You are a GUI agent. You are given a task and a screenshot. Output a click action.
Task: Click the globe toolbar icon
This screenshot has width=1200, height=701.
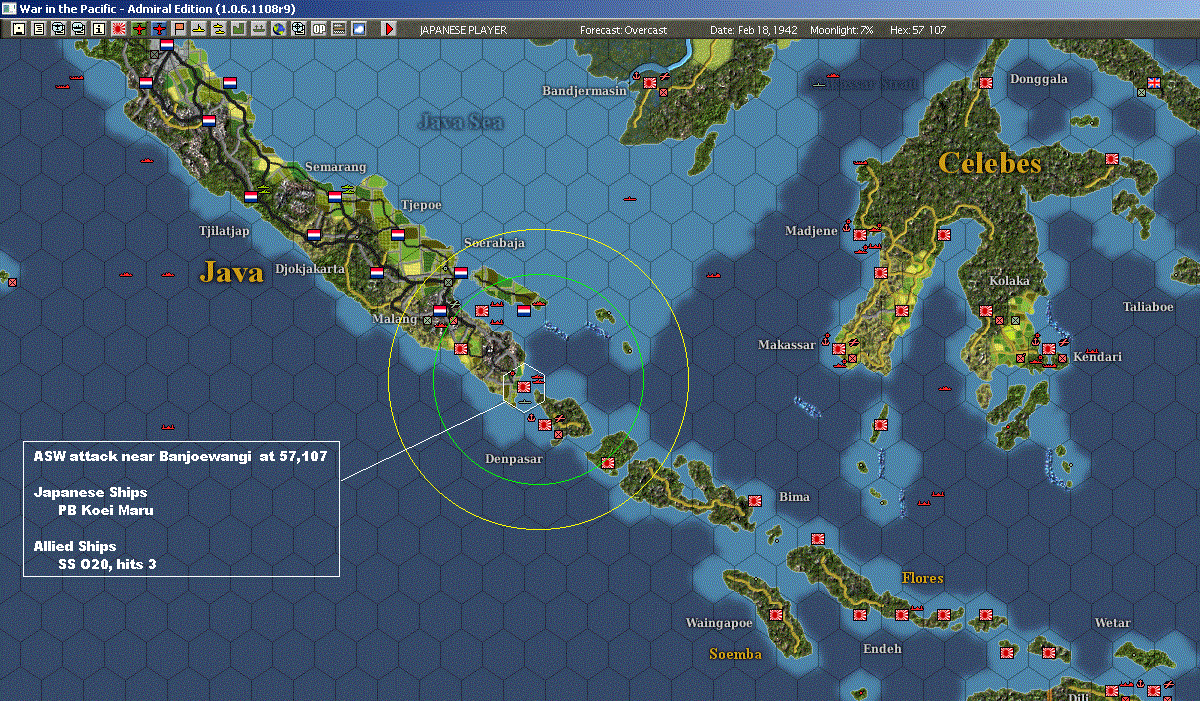tap(279, 29)
